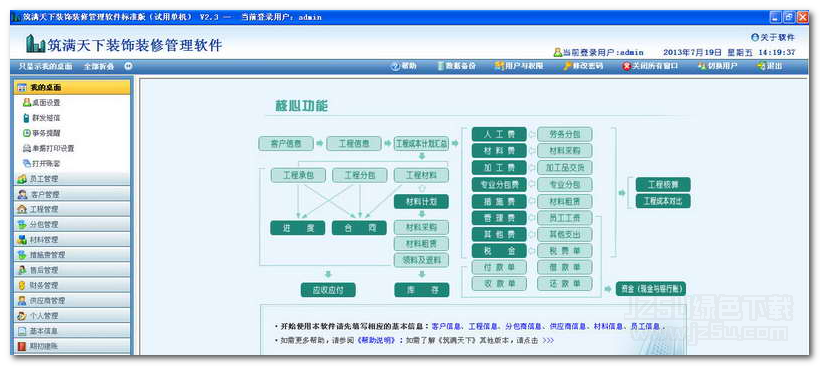Click 全部折叠 to collapse all panels
Screen dimensions: 820x366
99,66
